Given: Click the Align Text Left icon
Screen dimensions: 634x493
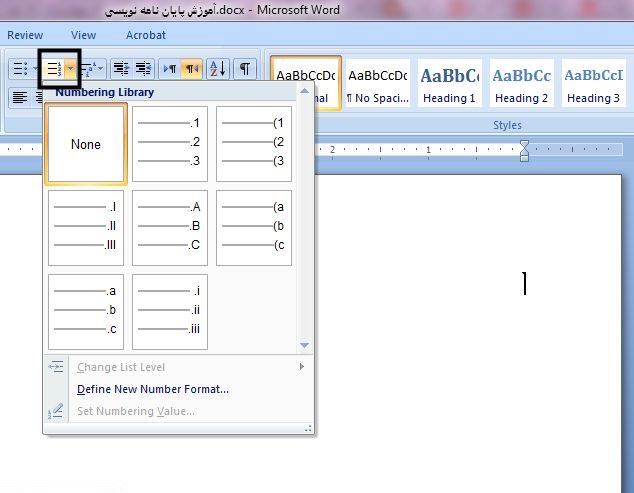Looking at the screenshot, I should pos(19,97).
